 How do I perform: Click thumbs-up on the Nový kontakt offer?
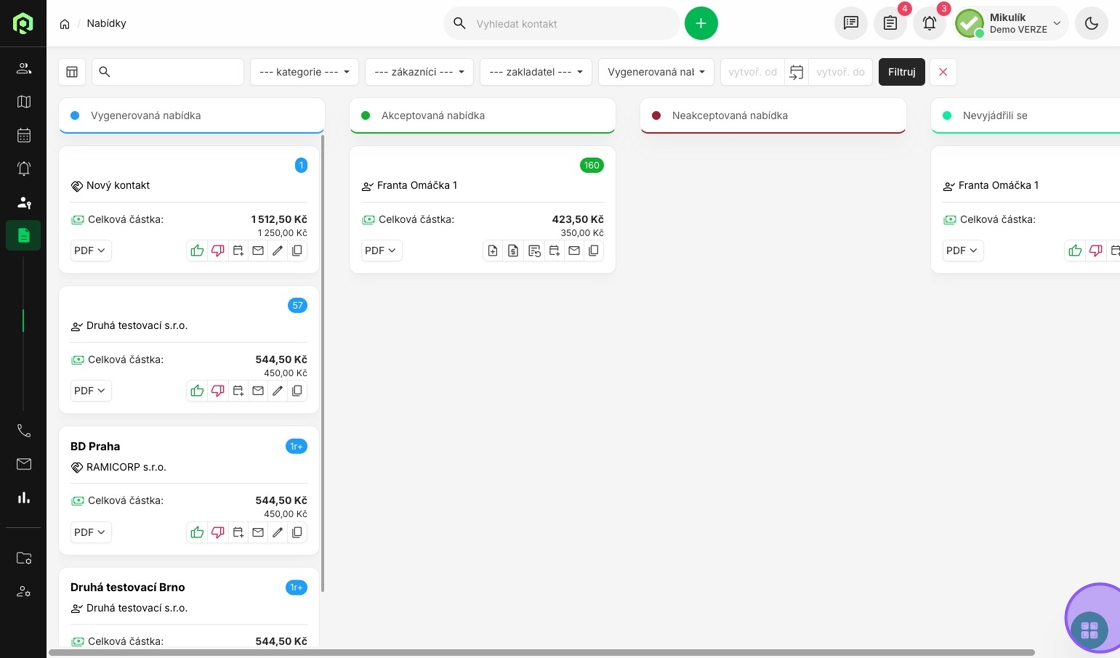(197, 251)
